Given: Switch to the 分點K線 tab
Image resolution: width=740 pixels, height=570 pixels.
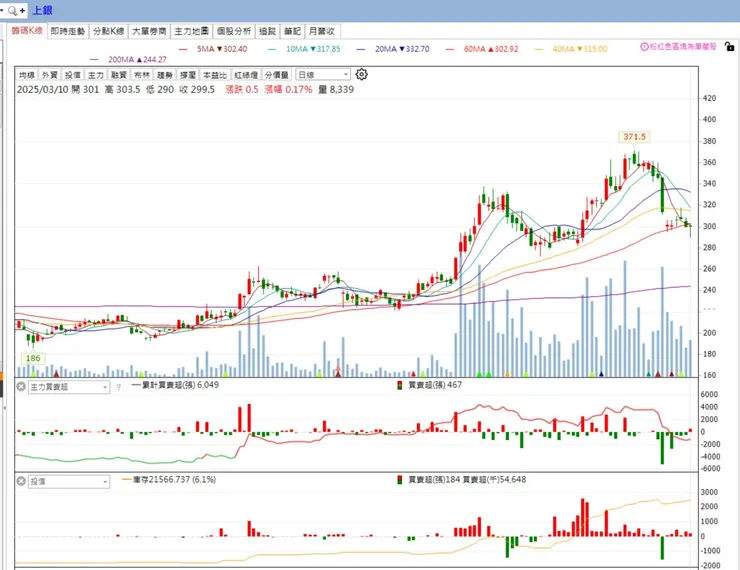Looking at the screenshot, I should pyautogui.click(x=109, y=31).
